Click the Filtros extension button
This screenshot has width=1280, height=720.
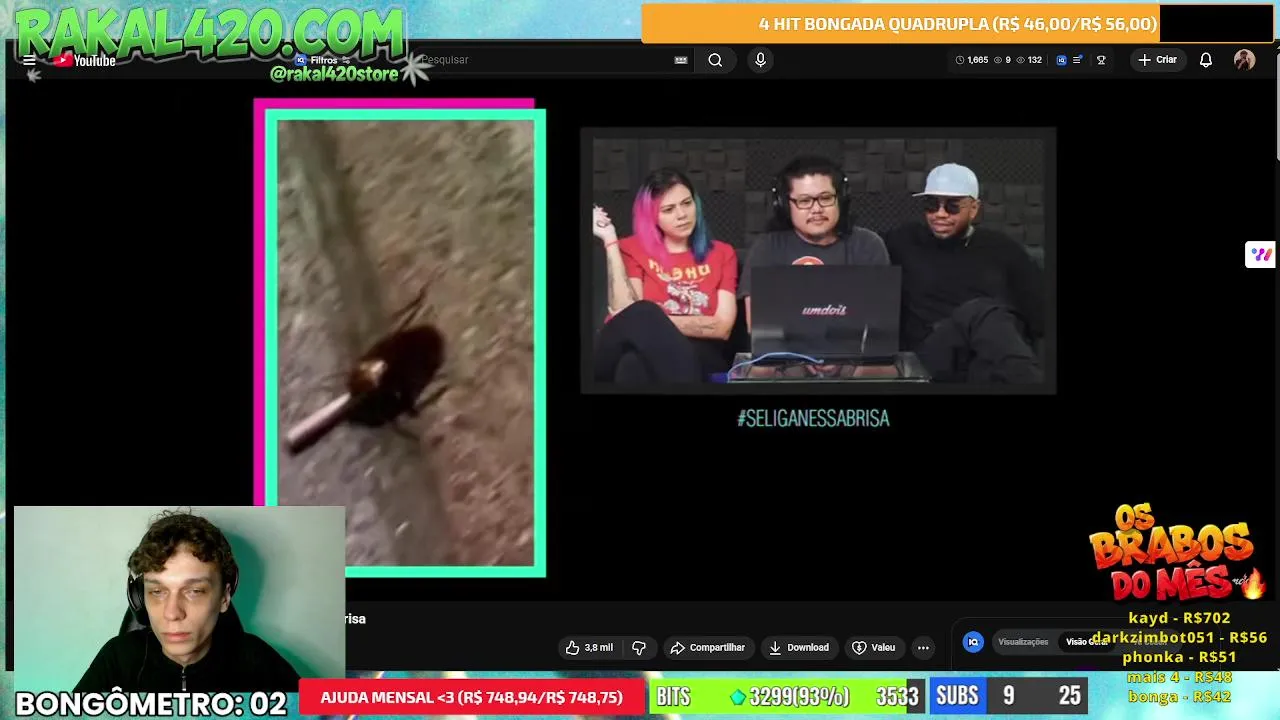[x=322, y=60]
